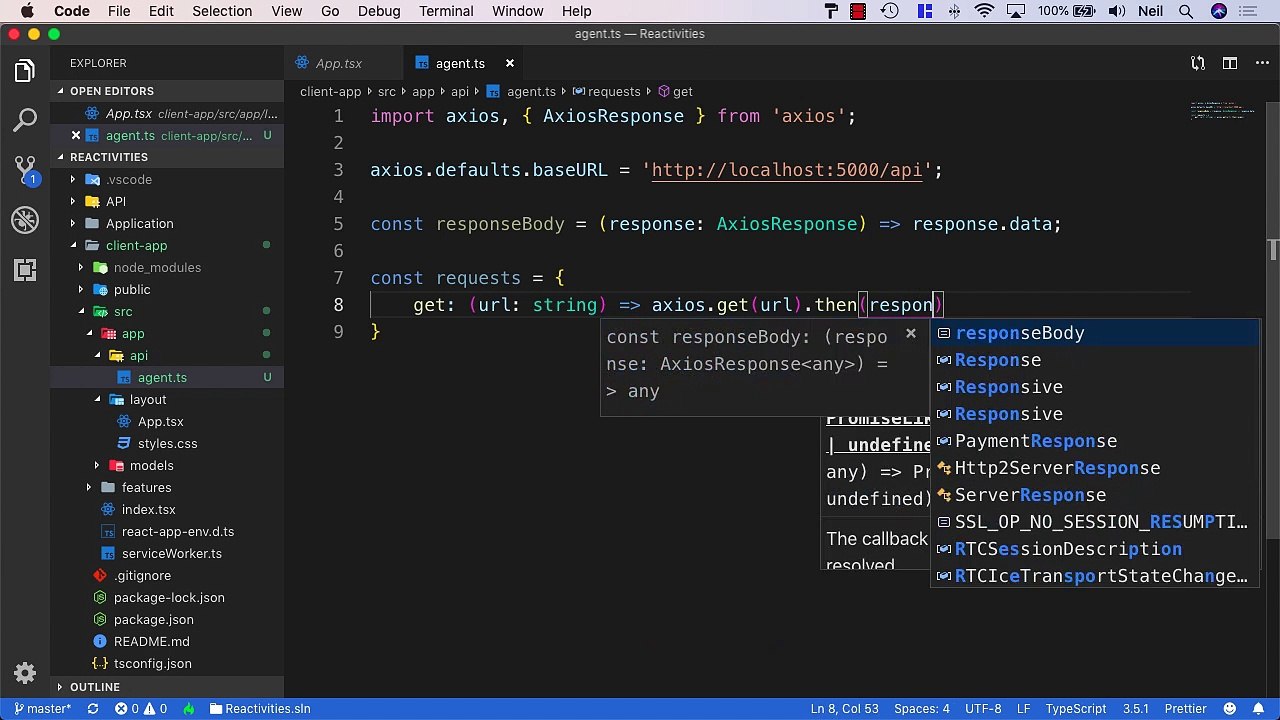Click Ln 8, Col 53 go-to-line indicator
This screenshot has width=1280, height=720.
(x=845, y=709)
